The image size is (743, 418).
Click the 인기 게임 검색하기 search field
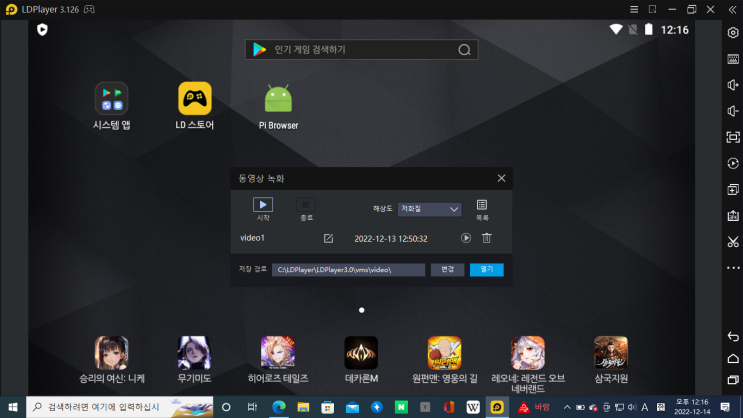pyautogui.click(x=361, y=50)
